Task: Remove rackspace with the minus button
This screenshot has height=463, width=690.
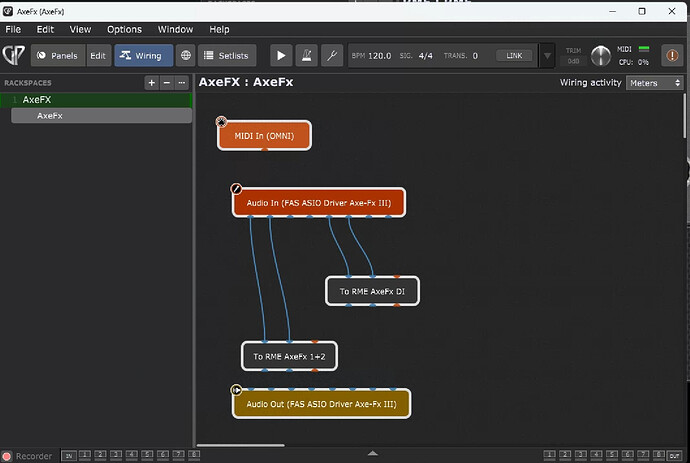Action: pos(166,83)
